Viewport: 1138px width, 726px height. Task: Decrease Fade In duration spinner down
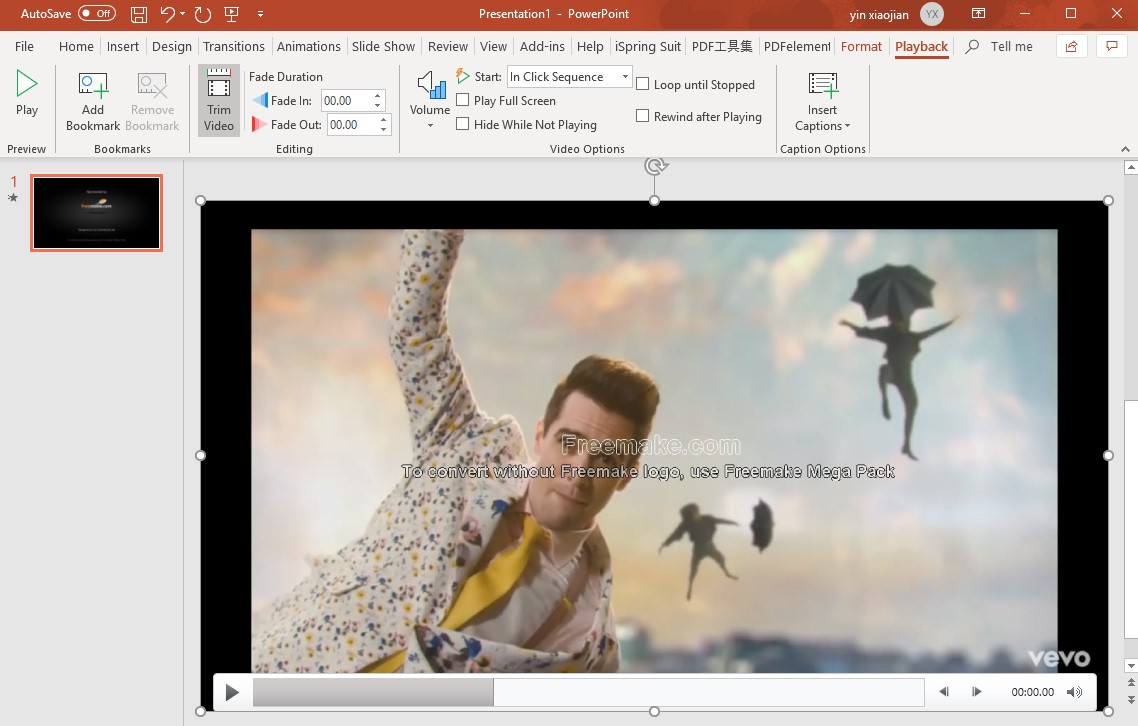pyautogui.click(x=377, y=105)
